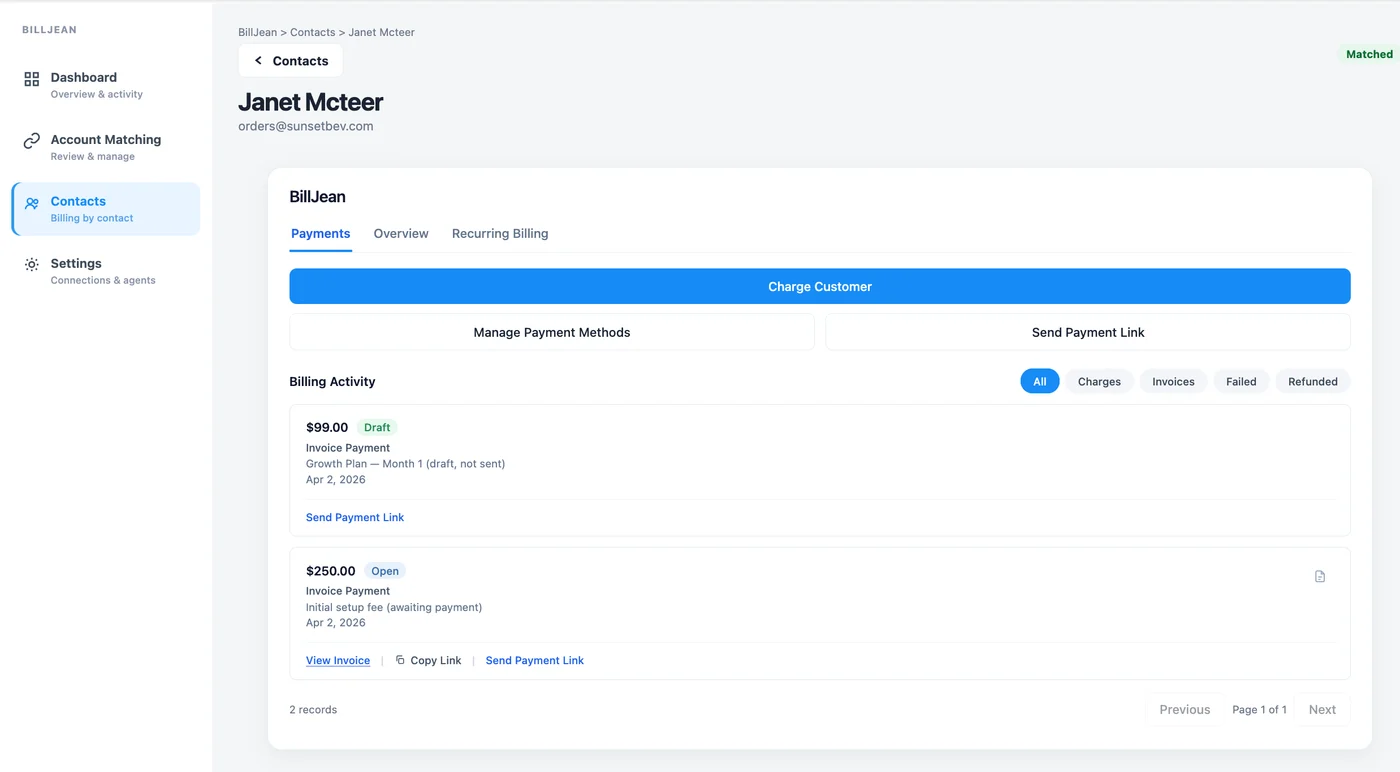The image size is (1400, 772).
Task: Copy Link for the $250.00 invoice
Action: [x=428, y=660]
